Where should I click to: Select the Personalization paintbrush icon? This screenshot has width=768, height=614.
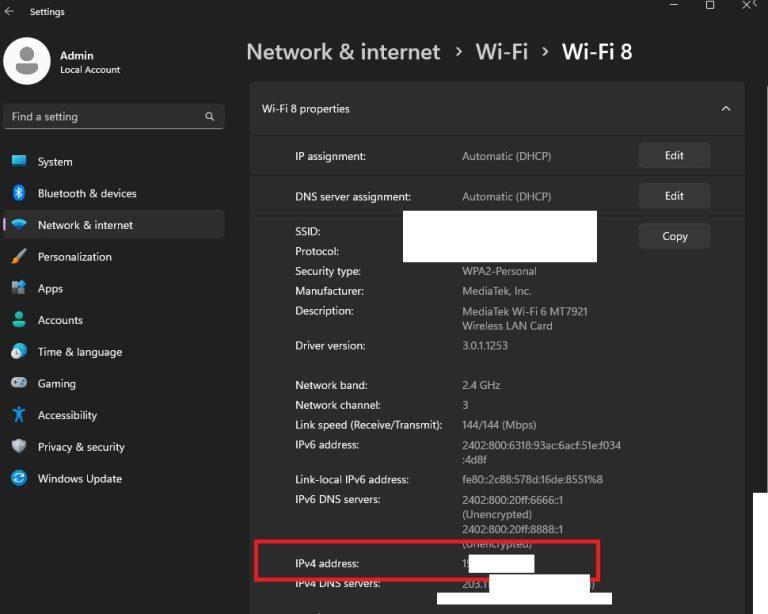(18, 257)
